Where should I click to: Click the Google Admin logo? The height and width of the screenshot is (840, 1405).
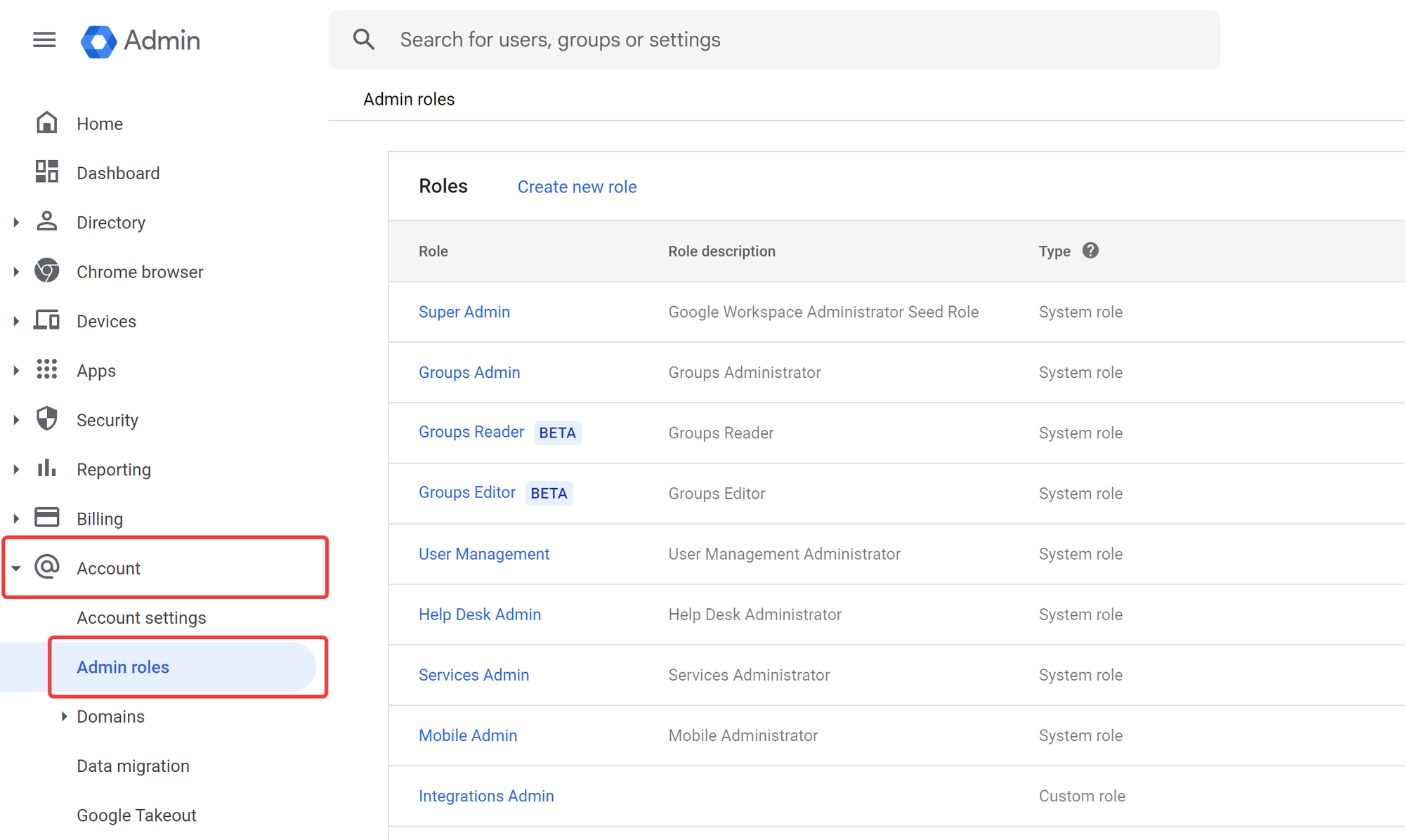click(98, 41)
